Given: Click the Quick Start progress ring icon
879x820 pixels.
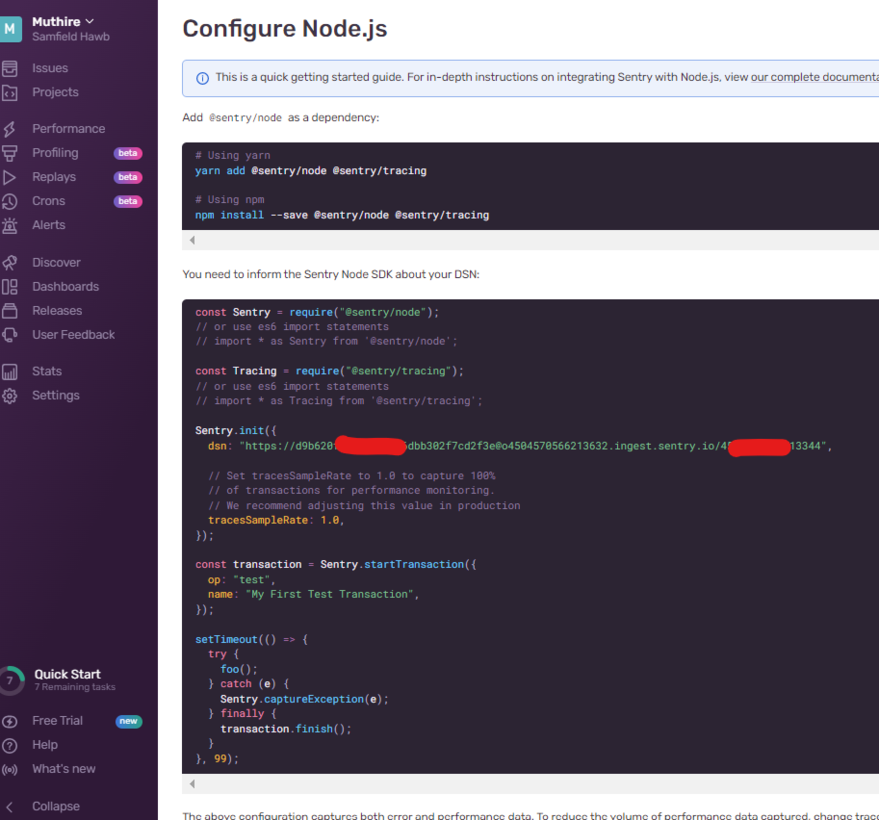Looking at the screenshot, I should 11,680.
